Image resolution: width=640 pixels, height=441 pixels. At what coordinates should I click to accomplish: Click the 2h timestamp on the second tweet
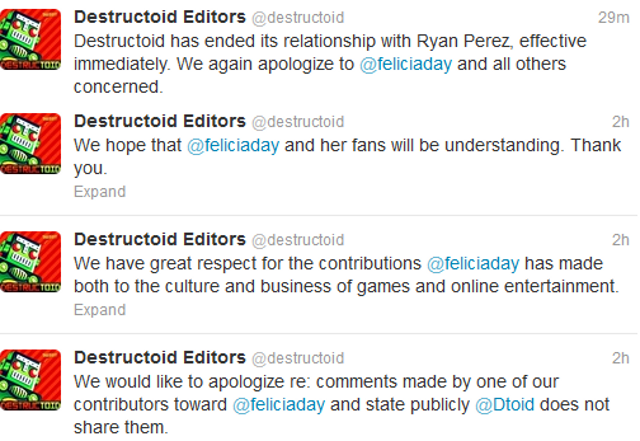[620, 121]
